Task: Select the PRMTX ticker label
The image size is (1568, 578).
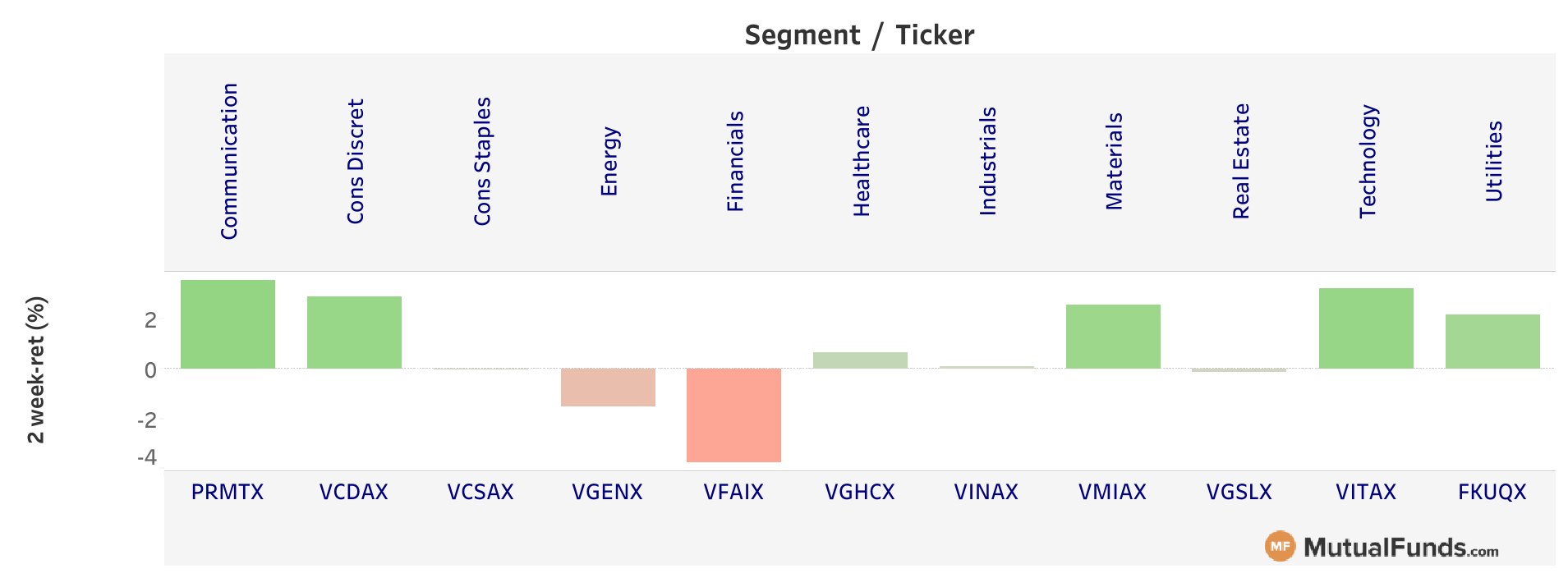Action: 228,492
